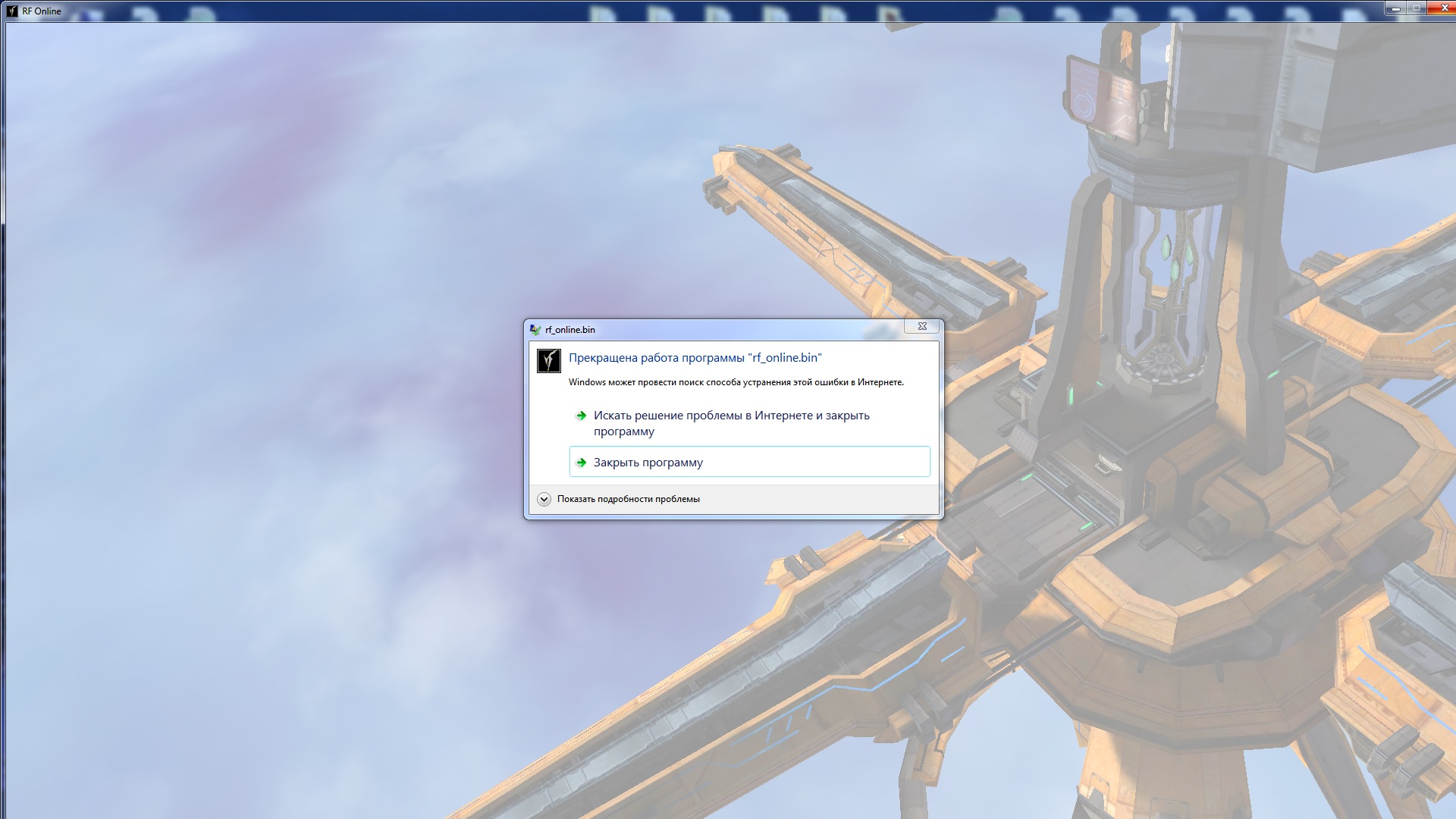The width and height of the screenshot is (1456, 819).
Task: Click the rf_online.bin dialog title bar icon
Action: (535, 330)
